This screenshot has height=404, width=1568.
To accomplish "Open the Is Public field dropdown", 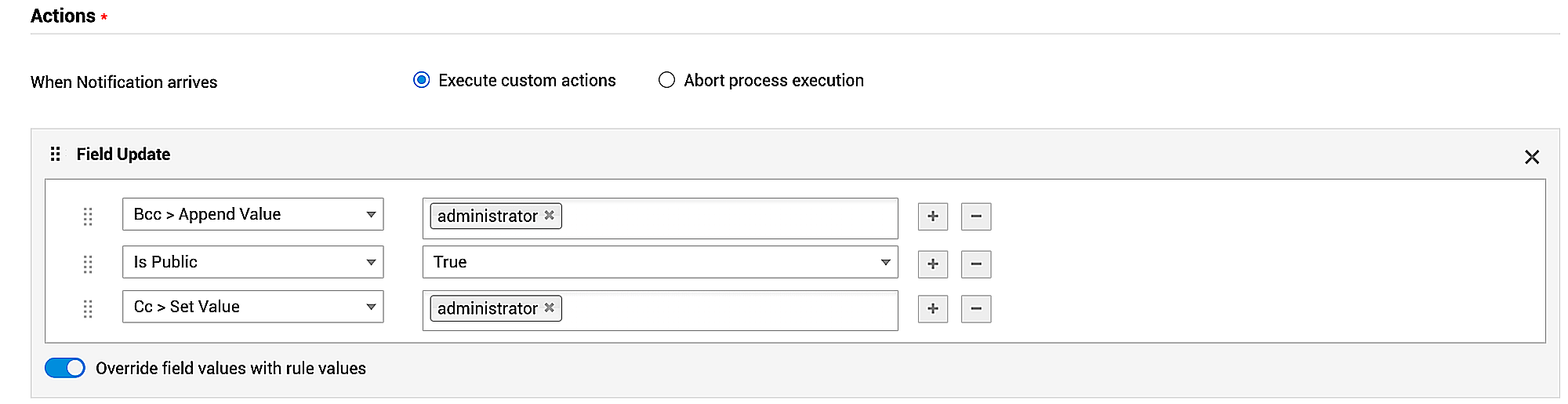I will pyautogui.click(x=252, y=262).
